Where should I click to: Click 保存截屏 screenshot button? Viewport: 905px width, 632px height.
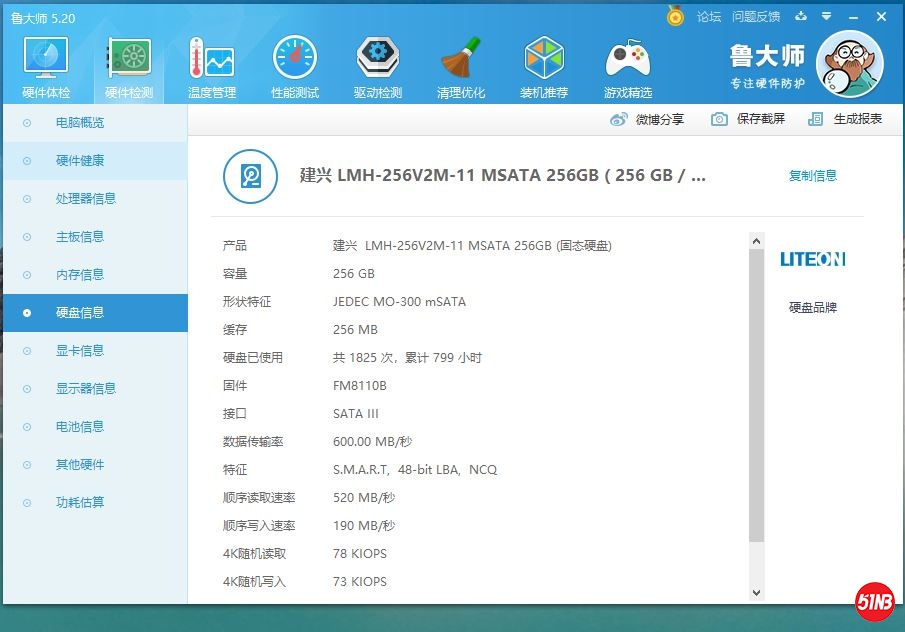[x=749, y=119]
